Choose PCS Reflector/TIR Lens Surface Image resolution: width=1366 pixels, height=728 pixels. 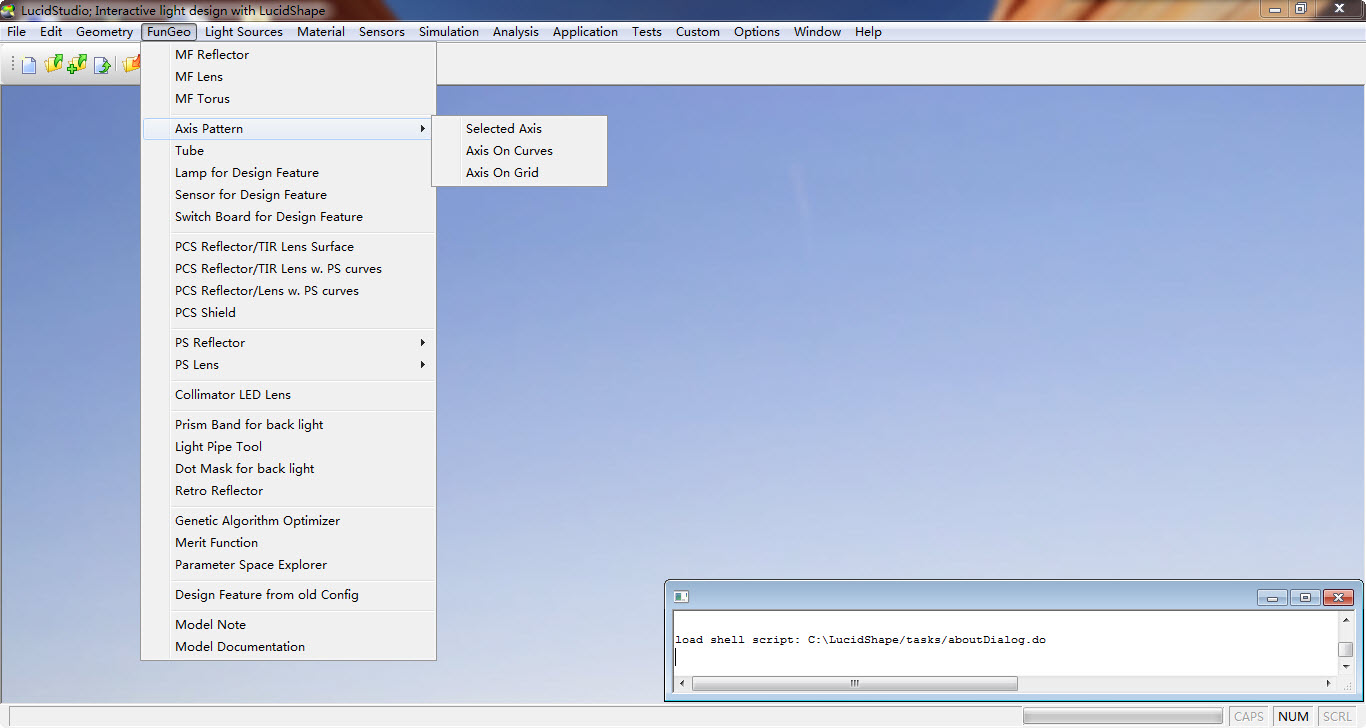(x=288, y=247)
